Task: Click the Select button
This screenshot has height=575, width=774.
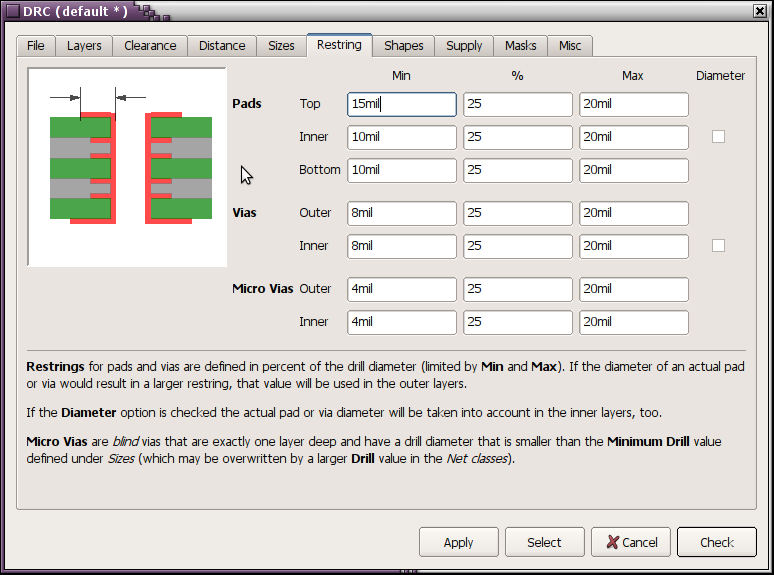Action: pyautogui.click(x=544, y=542)
